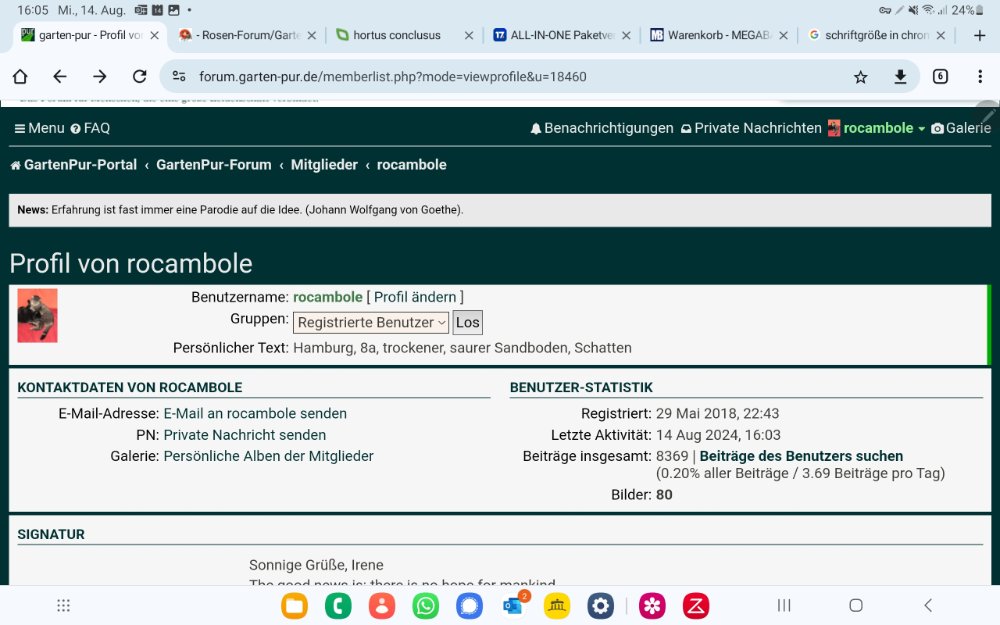
Task: Open Chrome's three-dot menu
Action: click(x=980, y=77)
